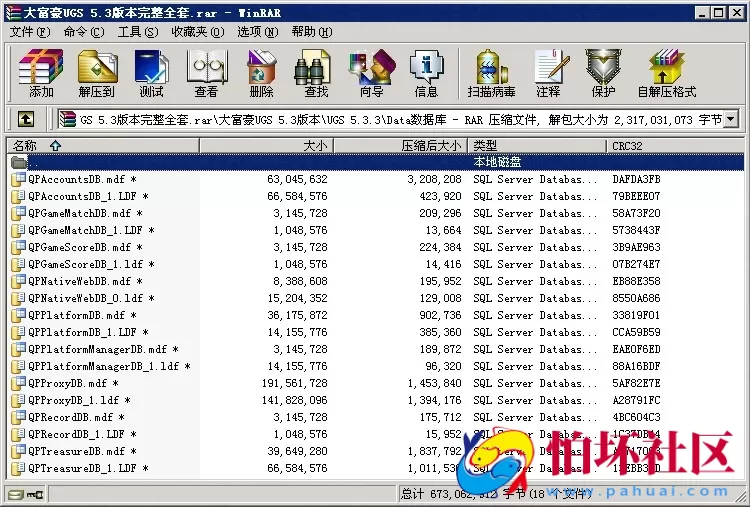The image size is (750, 507).
Task: Click the 解压到 (Extract to) toolbar icon
Action: (x=97, y=73)
